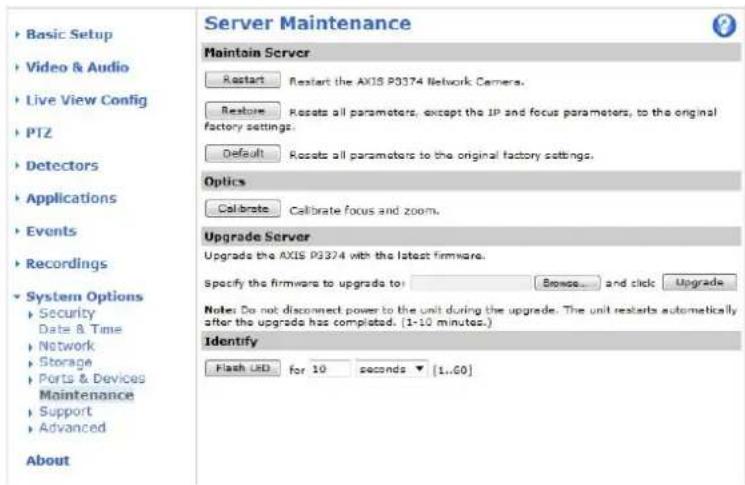Click the Upgrade firmware button
This screenshot has width=745, height=485.
click(x=699, y=283)
